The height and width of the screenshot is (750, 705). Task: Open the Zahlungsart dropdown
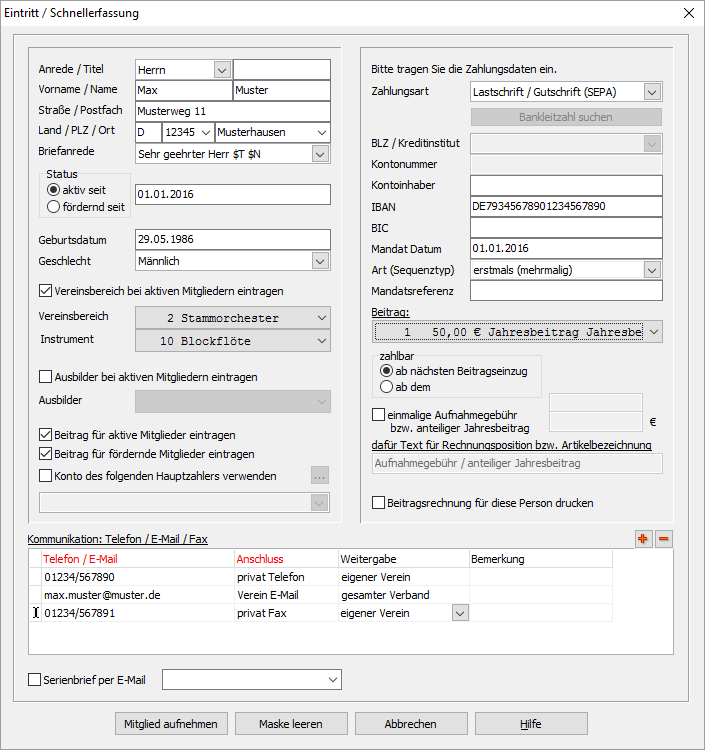click(x=652, y=92)
